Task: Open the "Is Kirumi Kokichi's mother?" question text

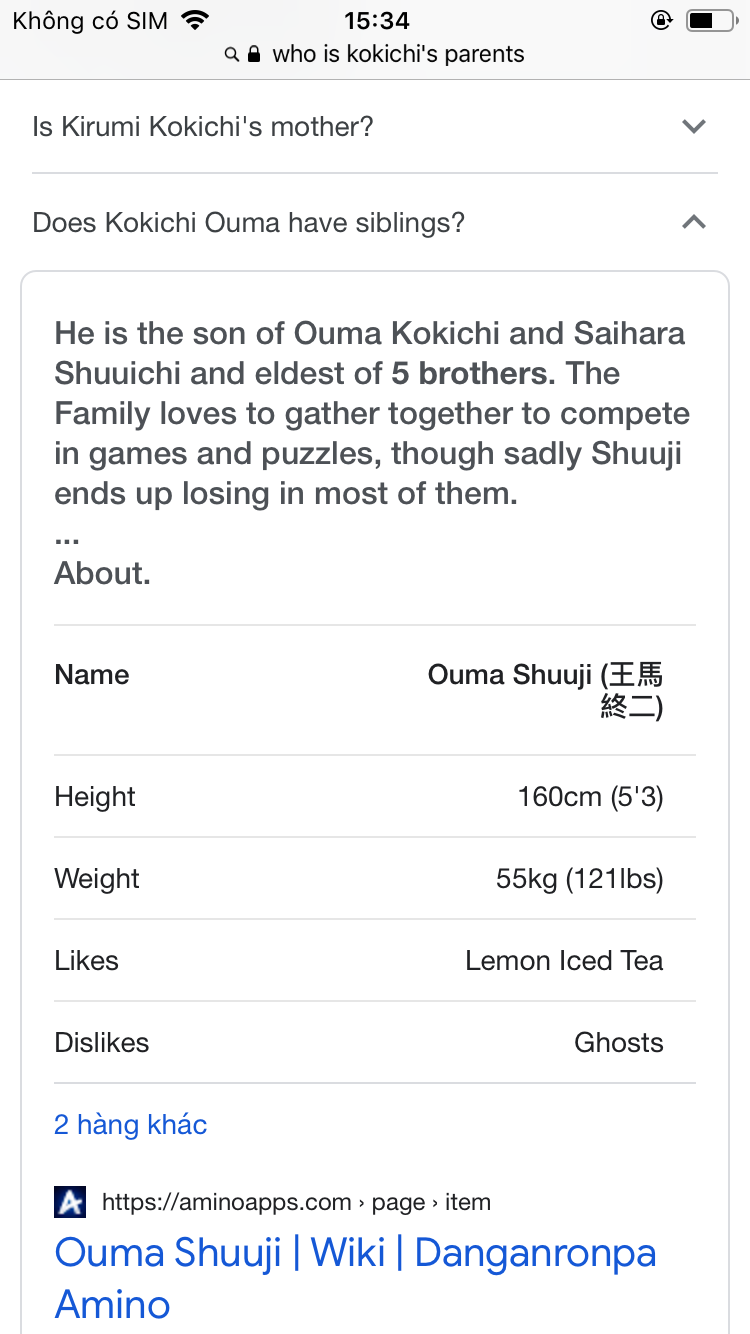Action: point(203,127)
